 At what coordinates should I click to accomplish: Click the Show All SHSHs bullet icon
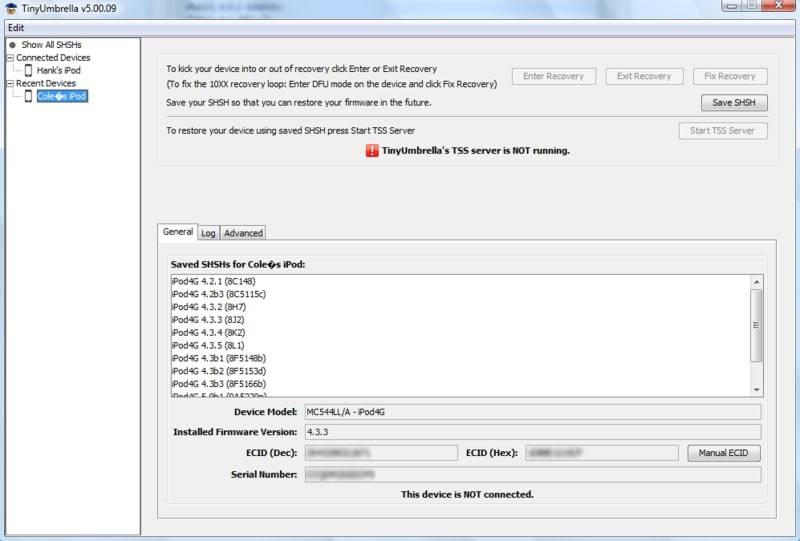12,45
